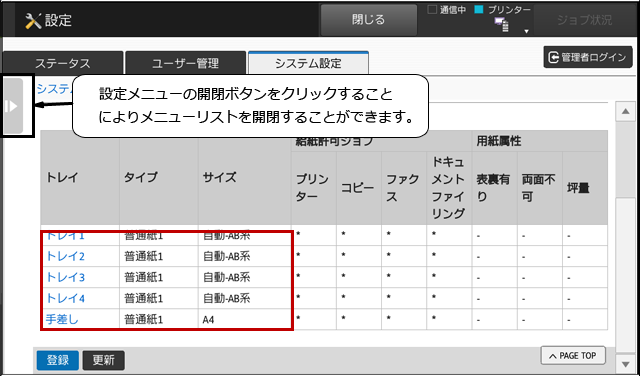Click the 通信中 indicator box

pos(432,9)
